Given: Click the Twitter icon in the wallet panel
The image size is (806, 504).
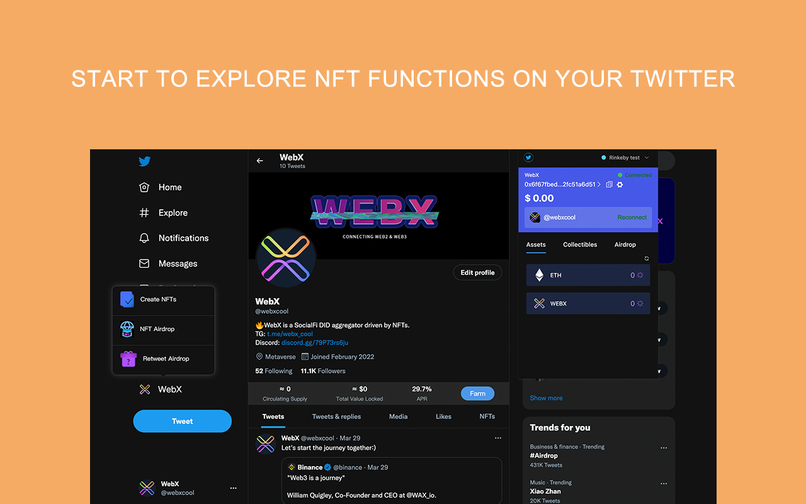Looking at the screenshot, I should pyautogui.click(x=528, y=157).
